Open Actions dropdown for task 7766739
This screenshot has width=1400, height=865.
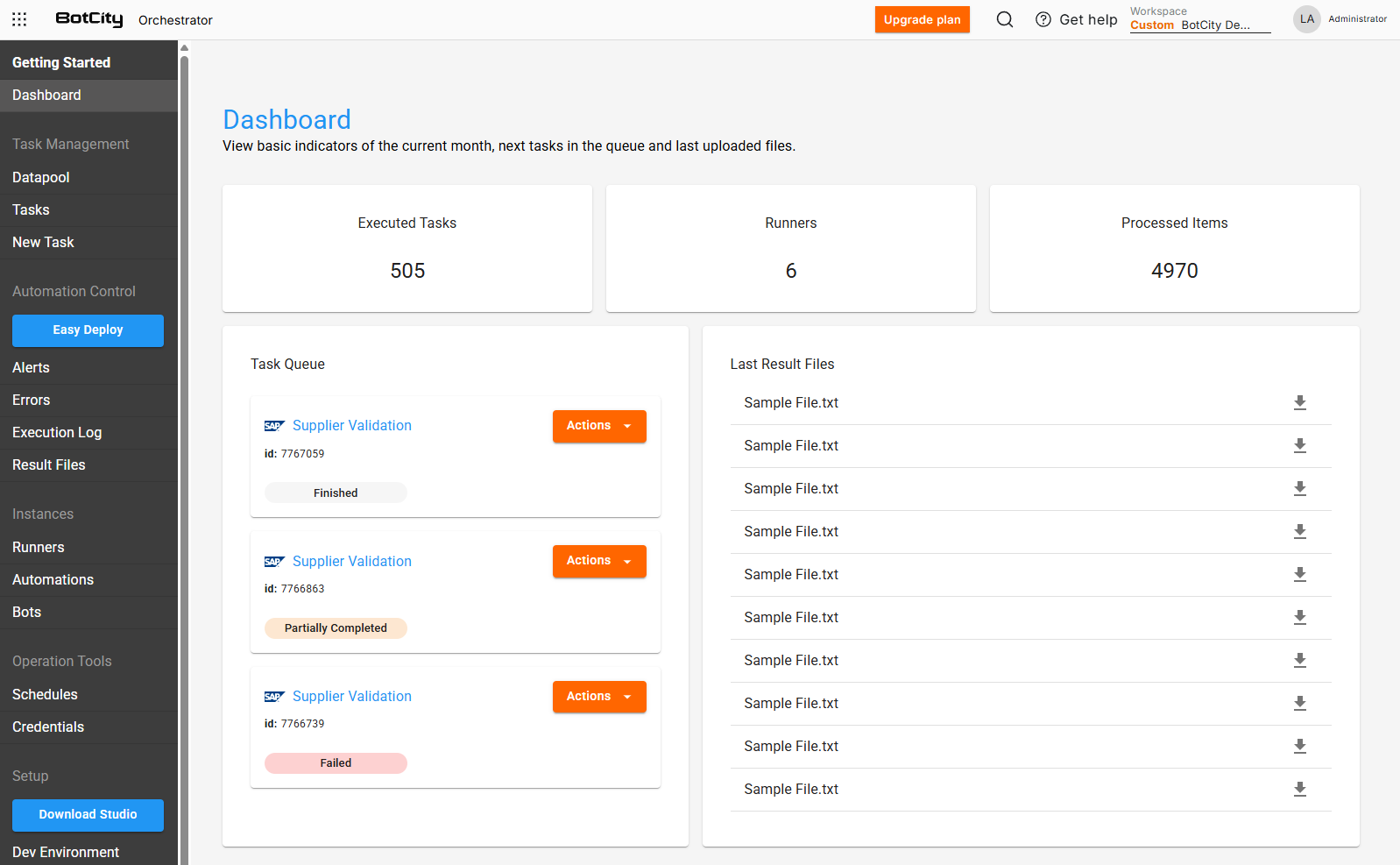tap(599, 697)
